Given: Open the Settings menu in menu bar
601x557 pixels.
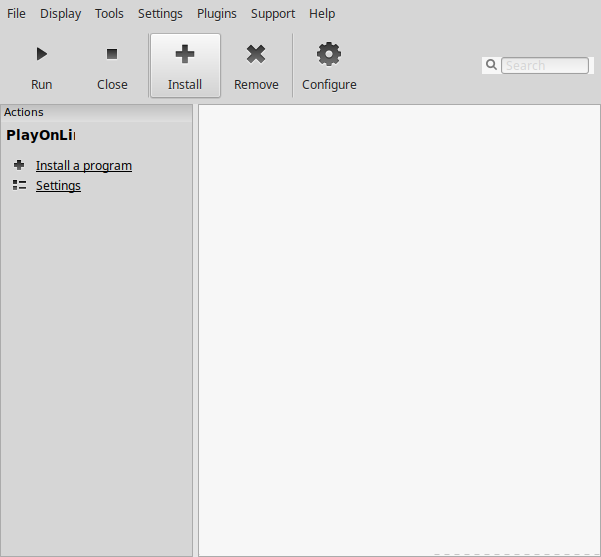Looking at the screenshot, I should pyautogui.click(x=160, y=13).
